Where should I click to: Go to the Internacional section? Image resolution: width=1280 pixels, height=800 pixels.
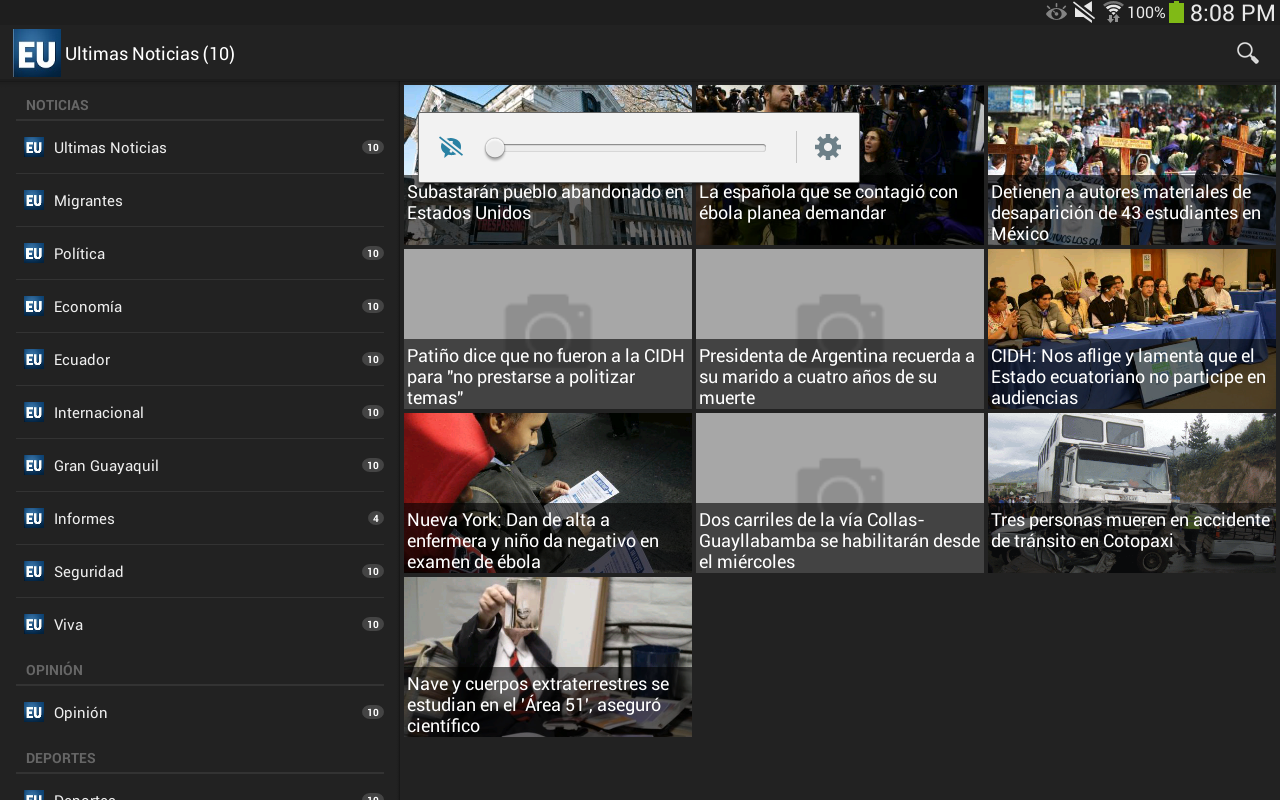[x=99, y=413]
